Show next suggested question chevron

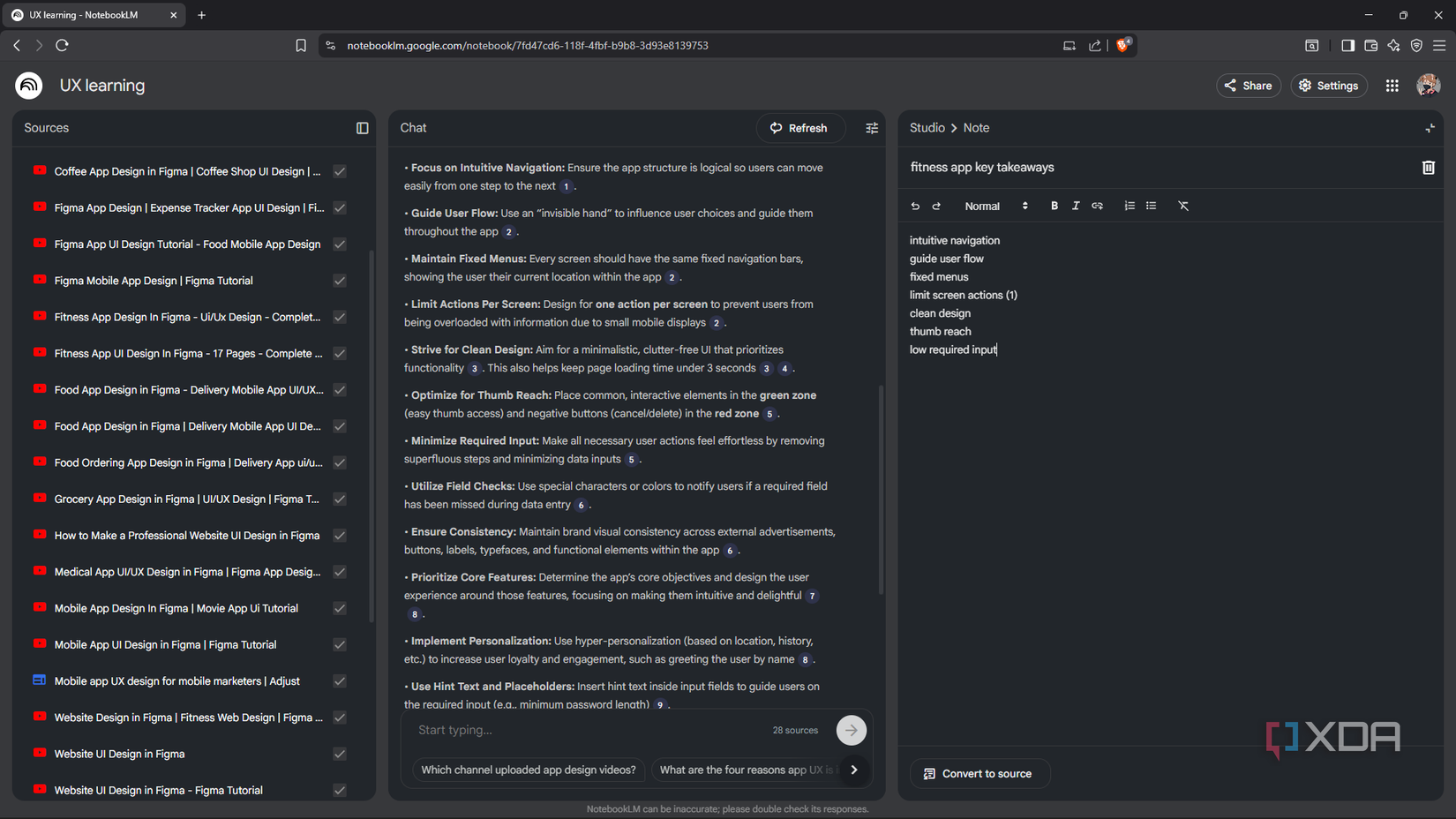pos(854,770)
